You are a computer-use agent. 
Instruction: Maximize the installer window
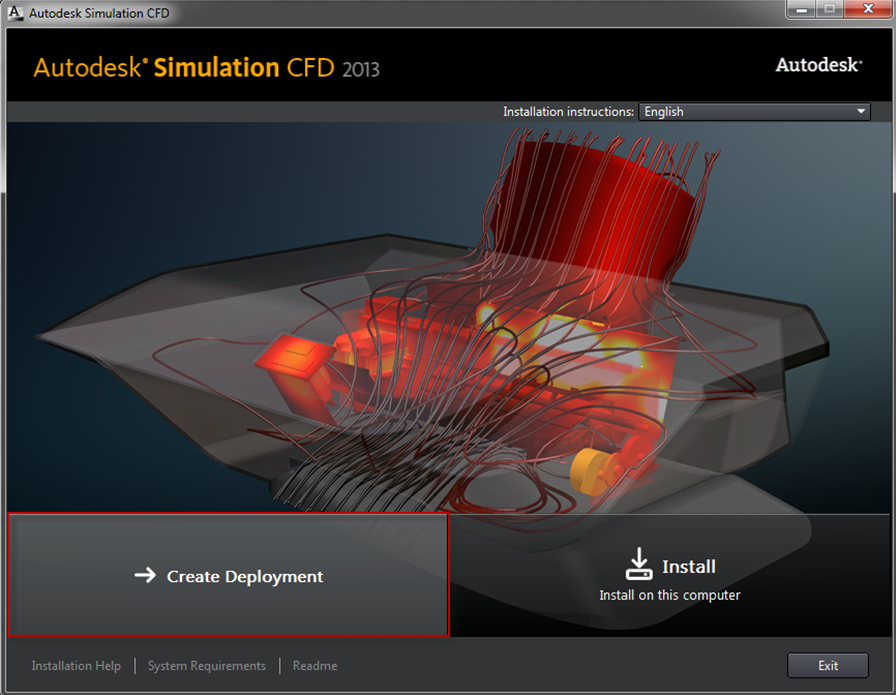[829, 9]
